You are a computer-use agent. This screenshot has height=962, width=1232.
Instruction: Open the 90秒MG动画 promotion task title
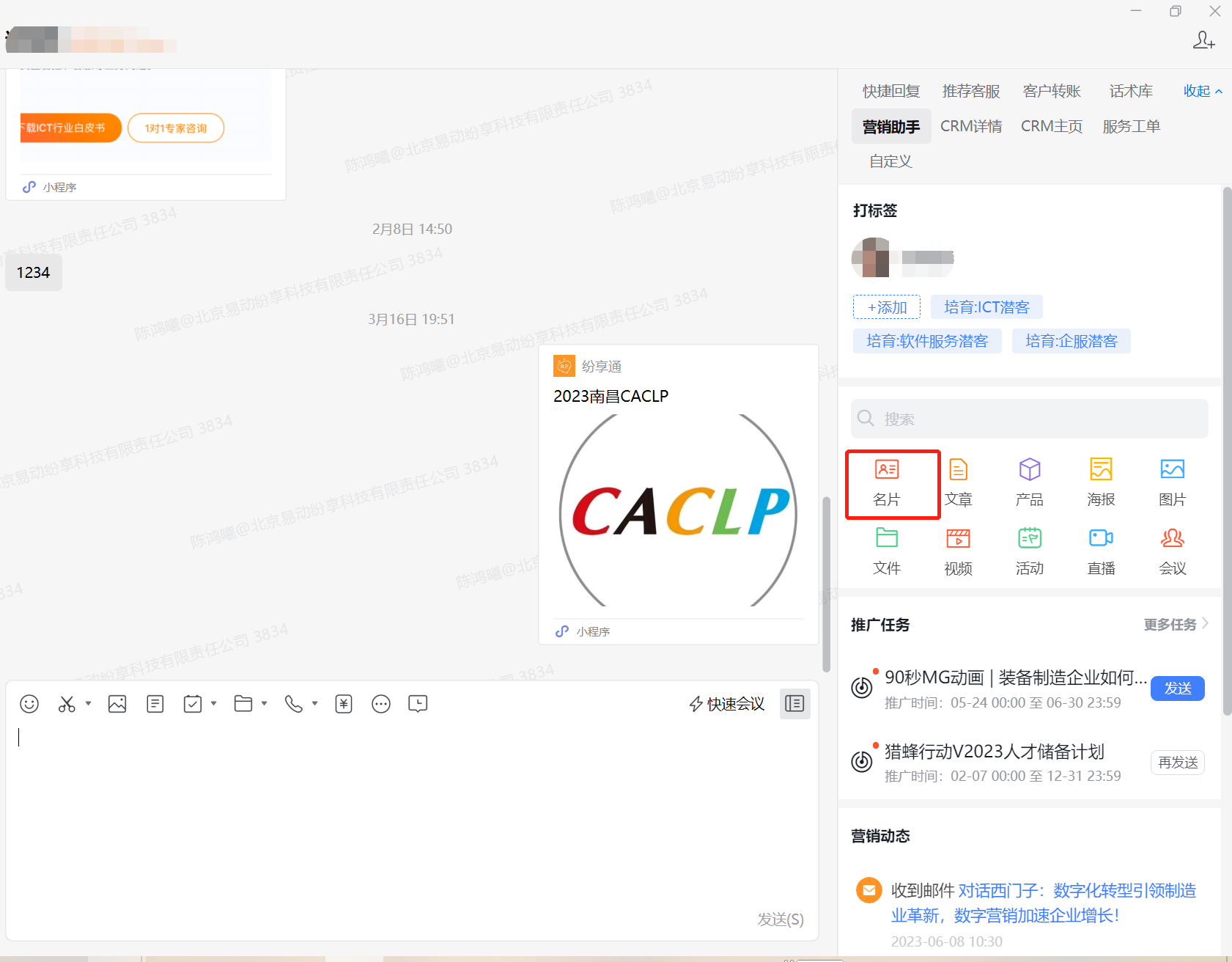click(1016, 678)
